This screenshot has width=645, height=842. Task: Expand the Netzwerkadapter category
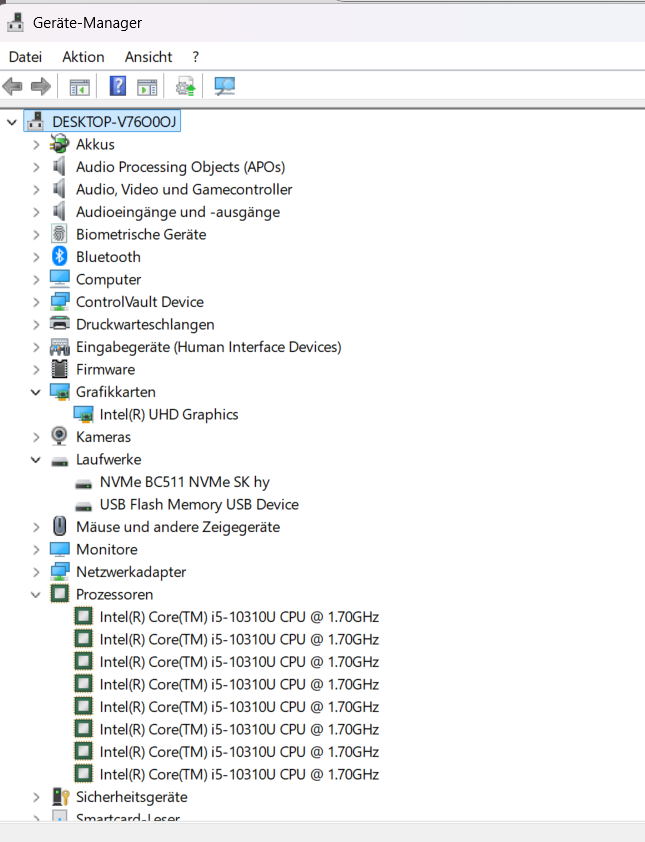coord(36,572)
